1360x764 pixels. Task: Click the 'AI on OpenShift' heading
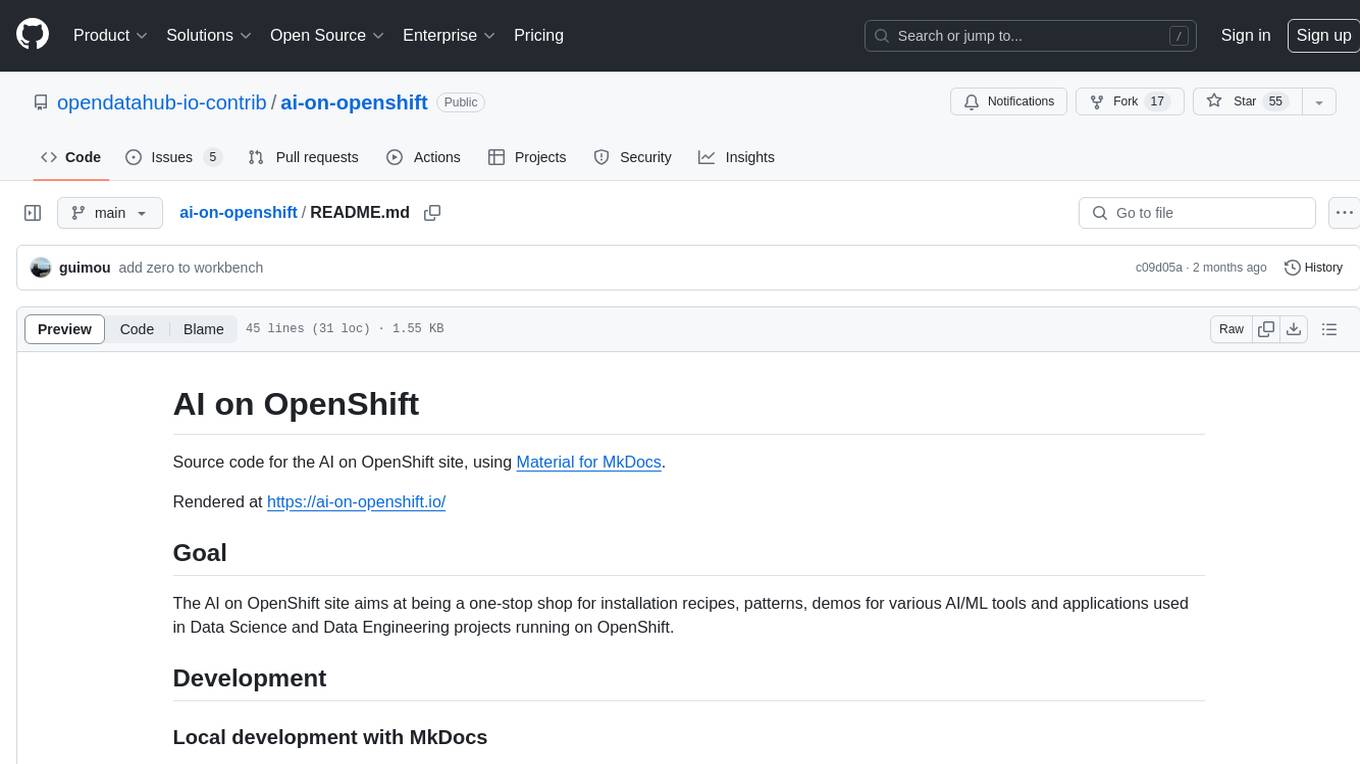pos(296,404)
